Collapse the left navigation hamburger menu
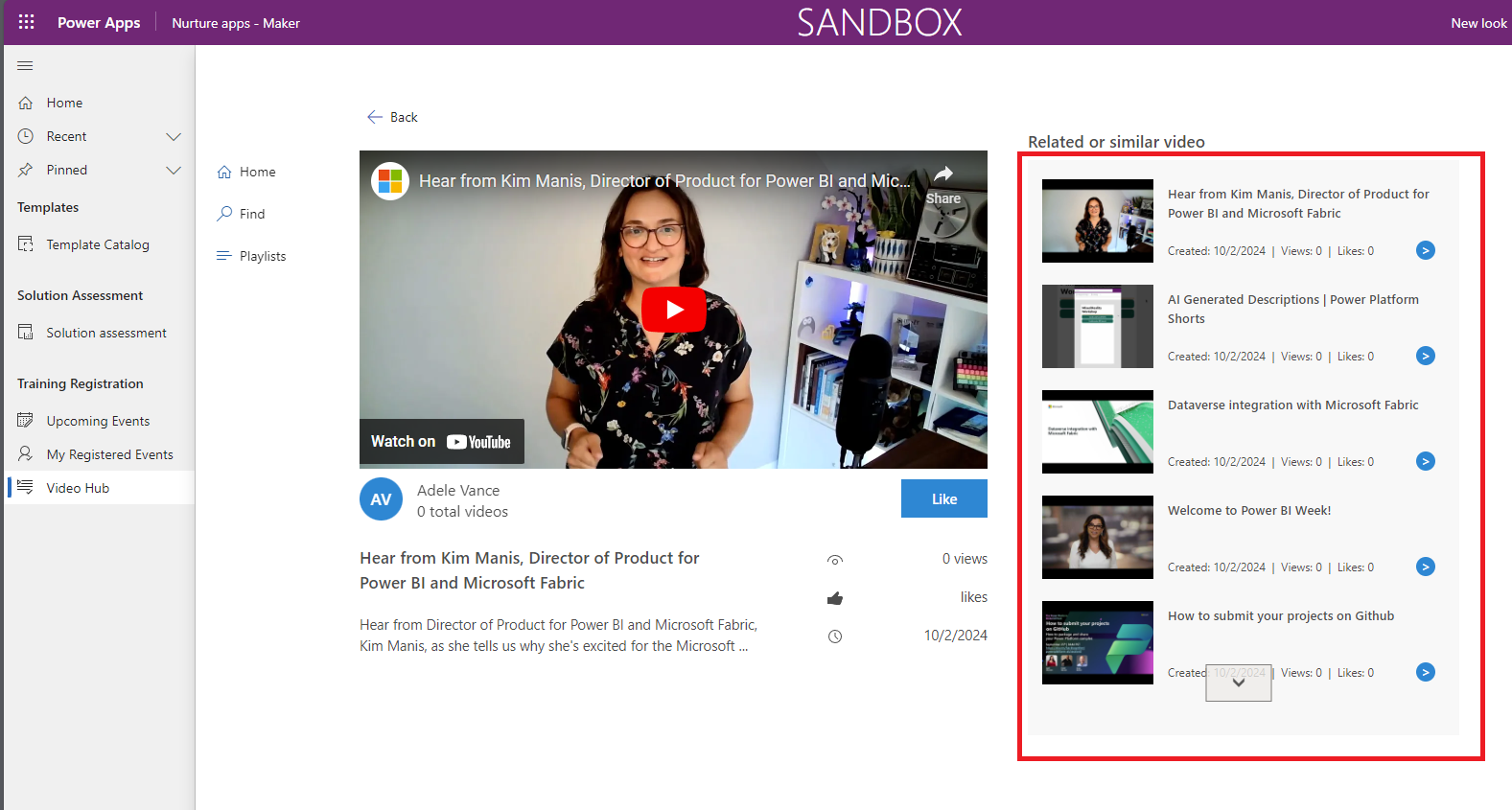This screenshot has height=810, width=1512. click(x=25, y=66)
